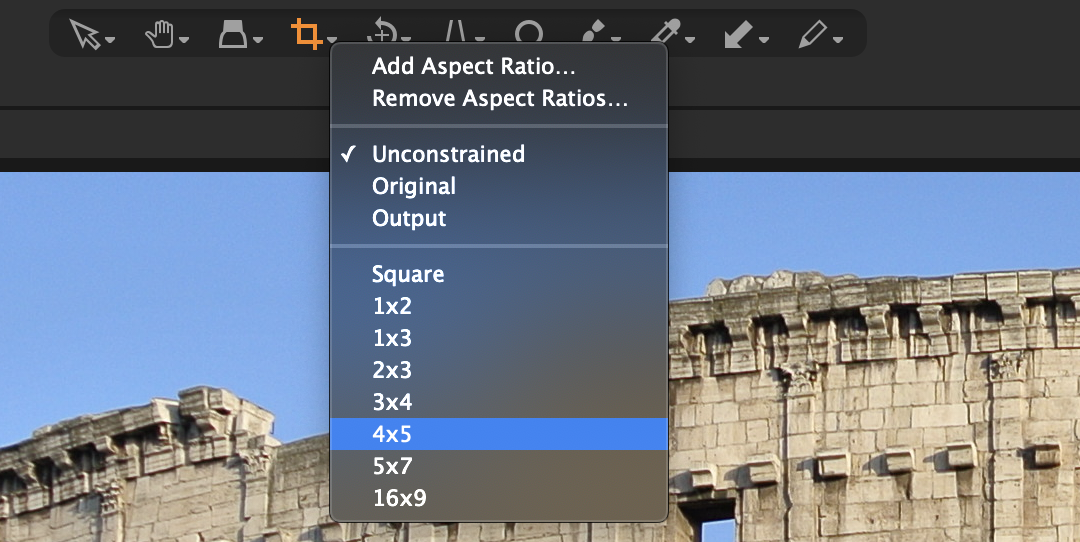The height and width of the screenshot is (542, 1080).
Task: Click Remove Aspect Ratios… in menu
Action: click(500, 99)
